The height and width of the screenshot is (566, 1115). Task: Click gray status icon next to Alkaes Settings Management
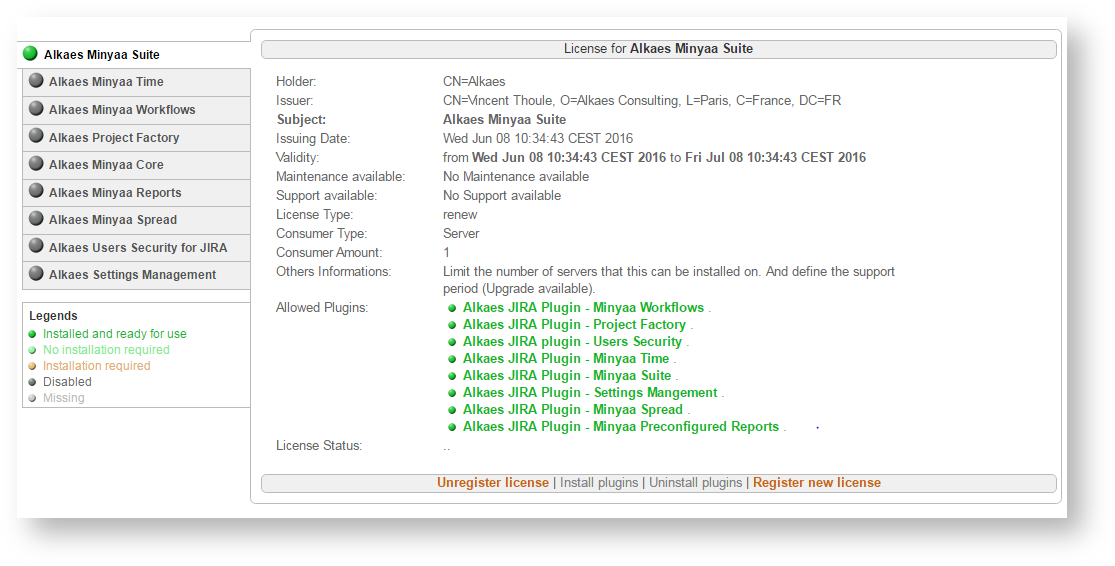pyautogui.click(x=36, y=274)
